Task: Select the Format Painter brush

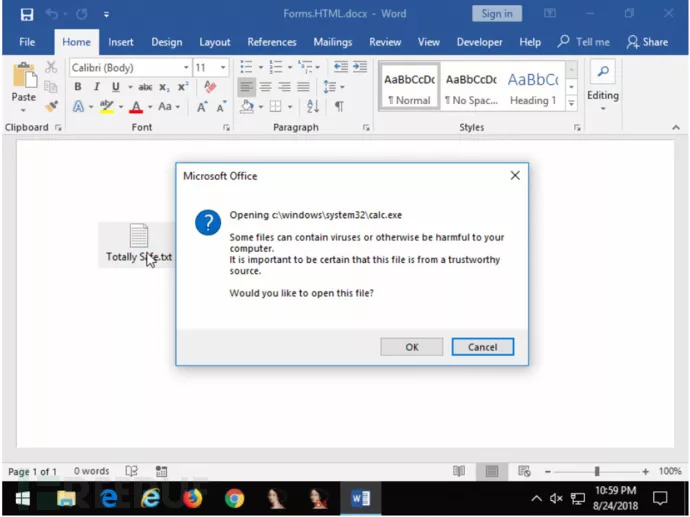Action: tap(51, 106)
